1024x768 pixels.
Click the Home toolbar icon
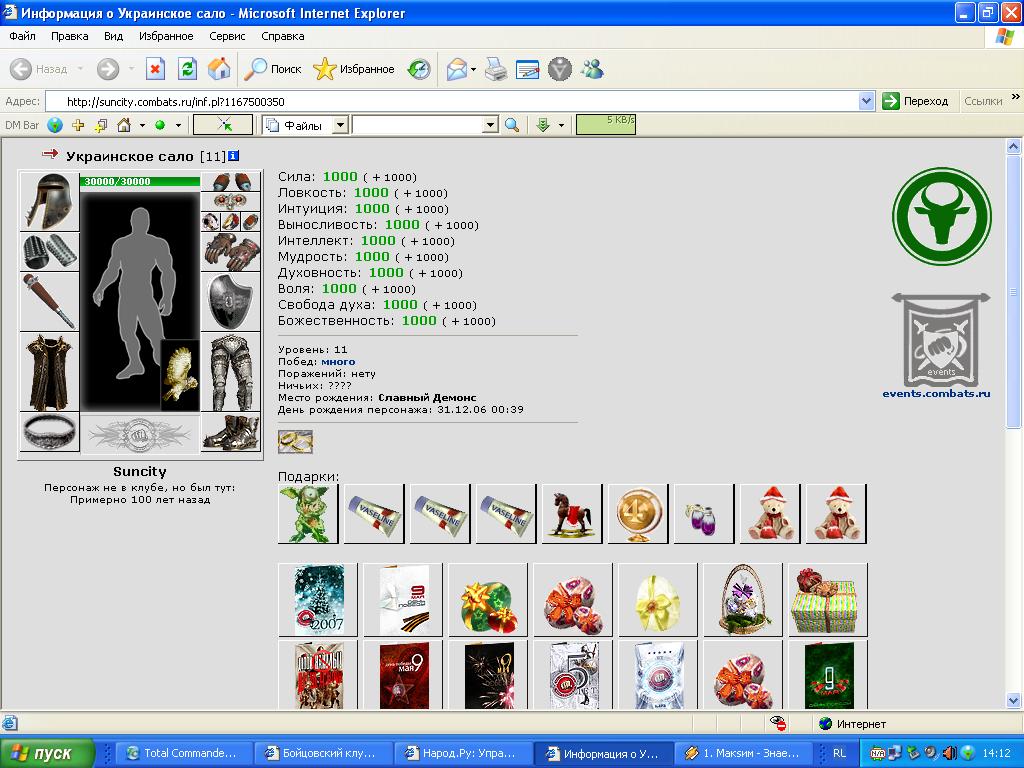[x=219, y=69]
